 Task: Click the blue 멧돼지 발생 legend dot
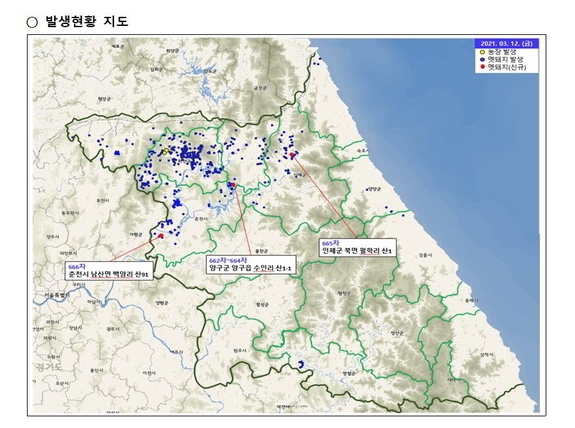pos(482,59)
